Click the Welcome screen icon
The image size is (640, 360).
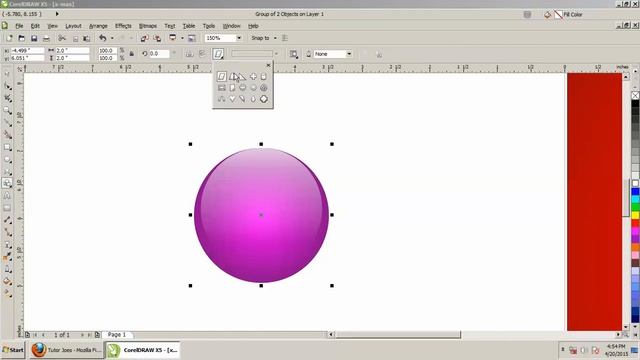(x=192, y=38)
